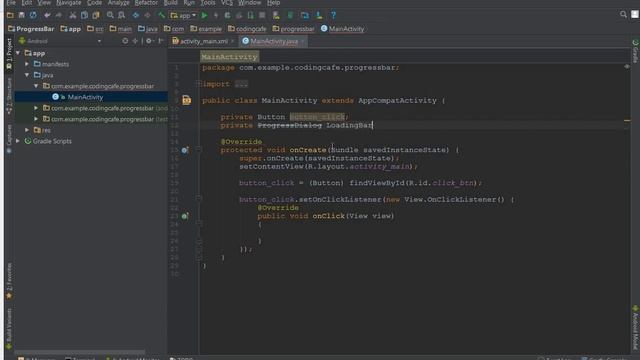Click codingcafe breadcrumb
640x360 pixels.
[247, 29]
